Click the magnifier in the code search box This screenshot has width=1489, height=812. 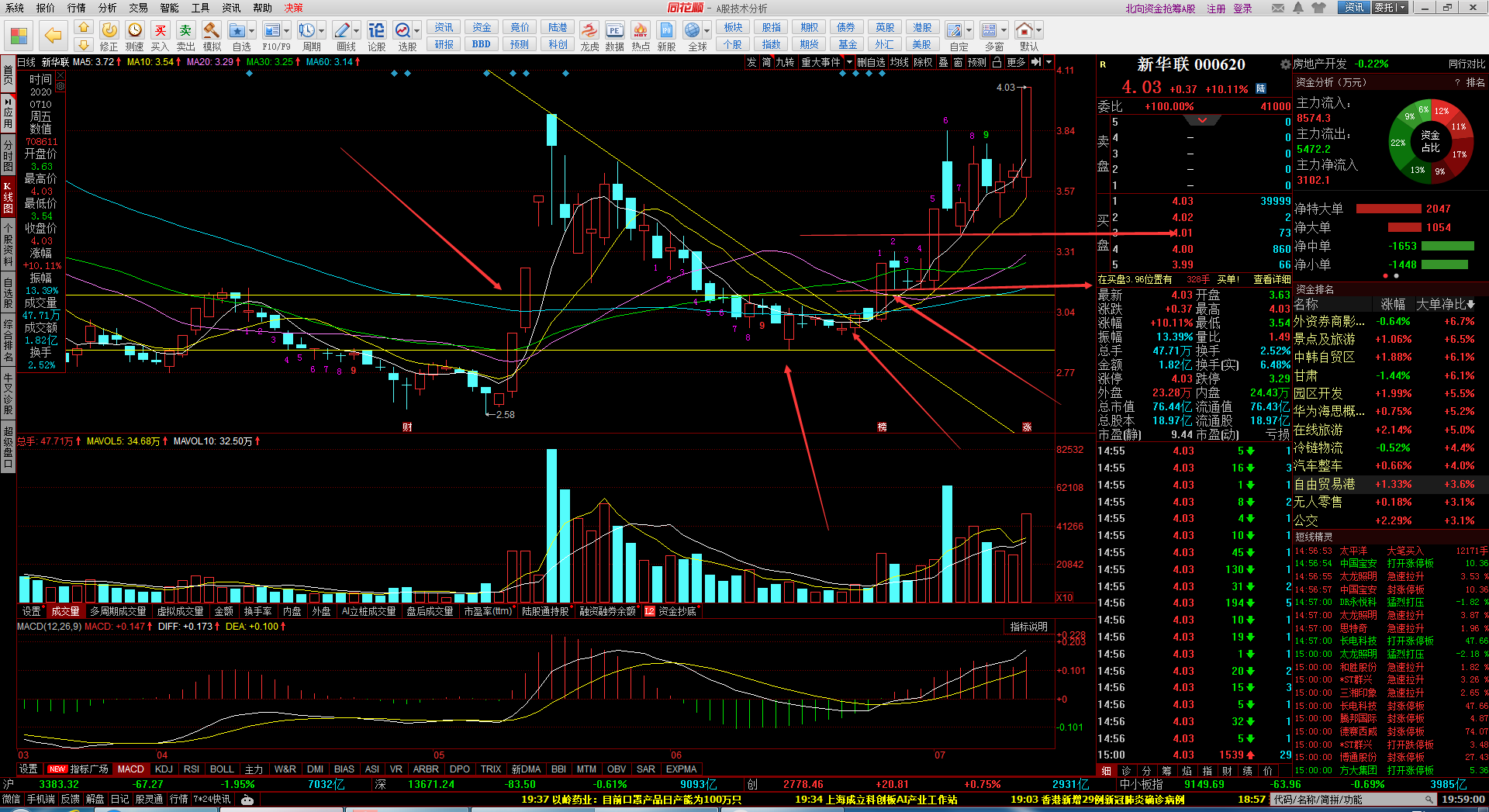tap(1429, 799)
